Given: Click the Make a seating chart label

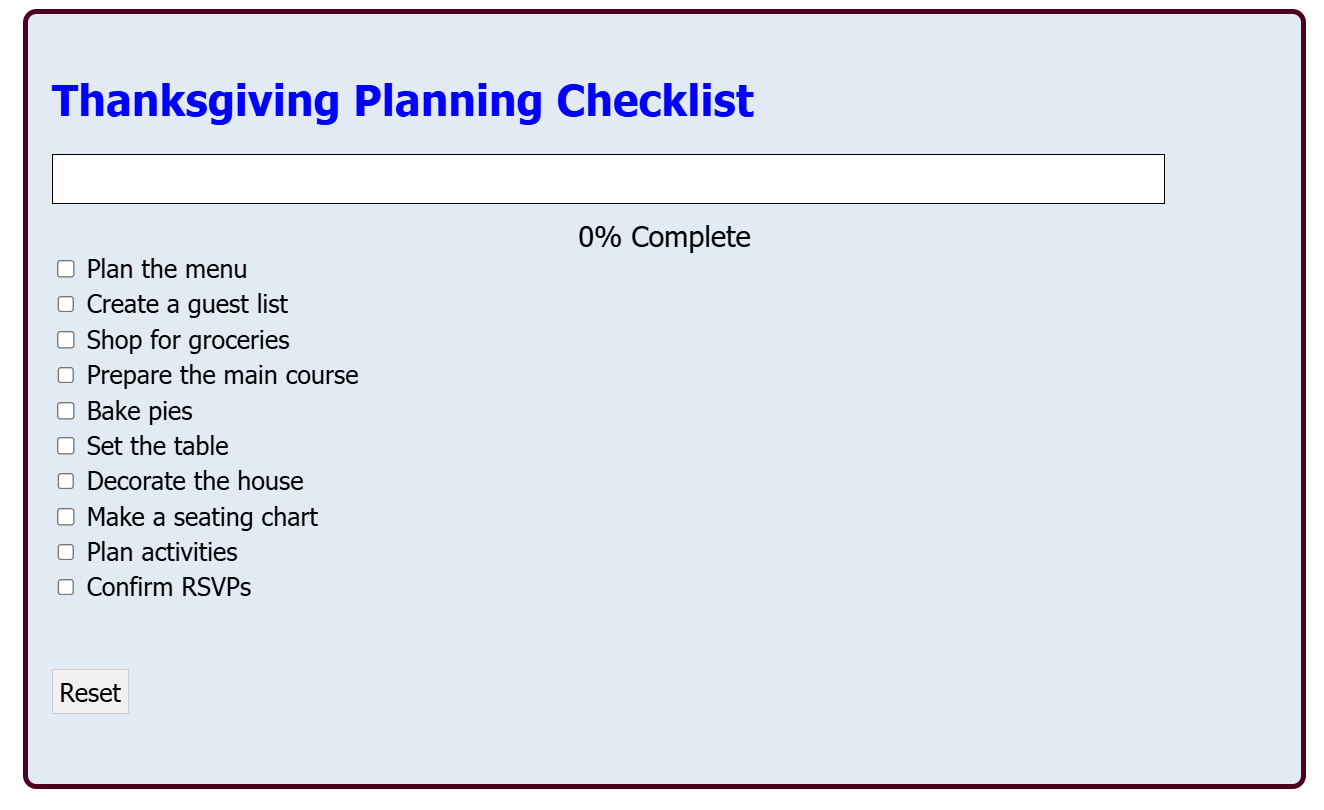Looking at the screenshot, I should pyautogui.click(x=202, y=517).
